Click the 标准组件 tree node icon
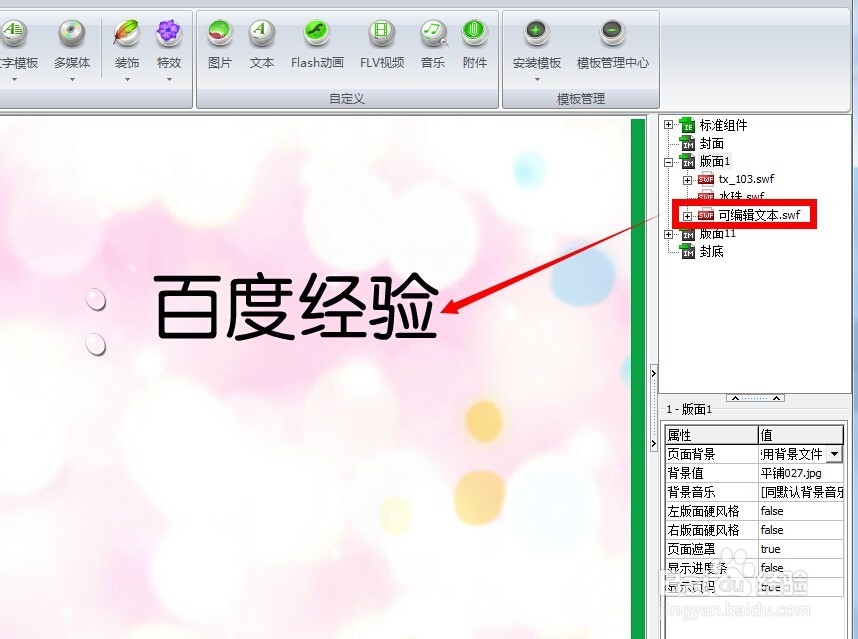 (687, 125)
